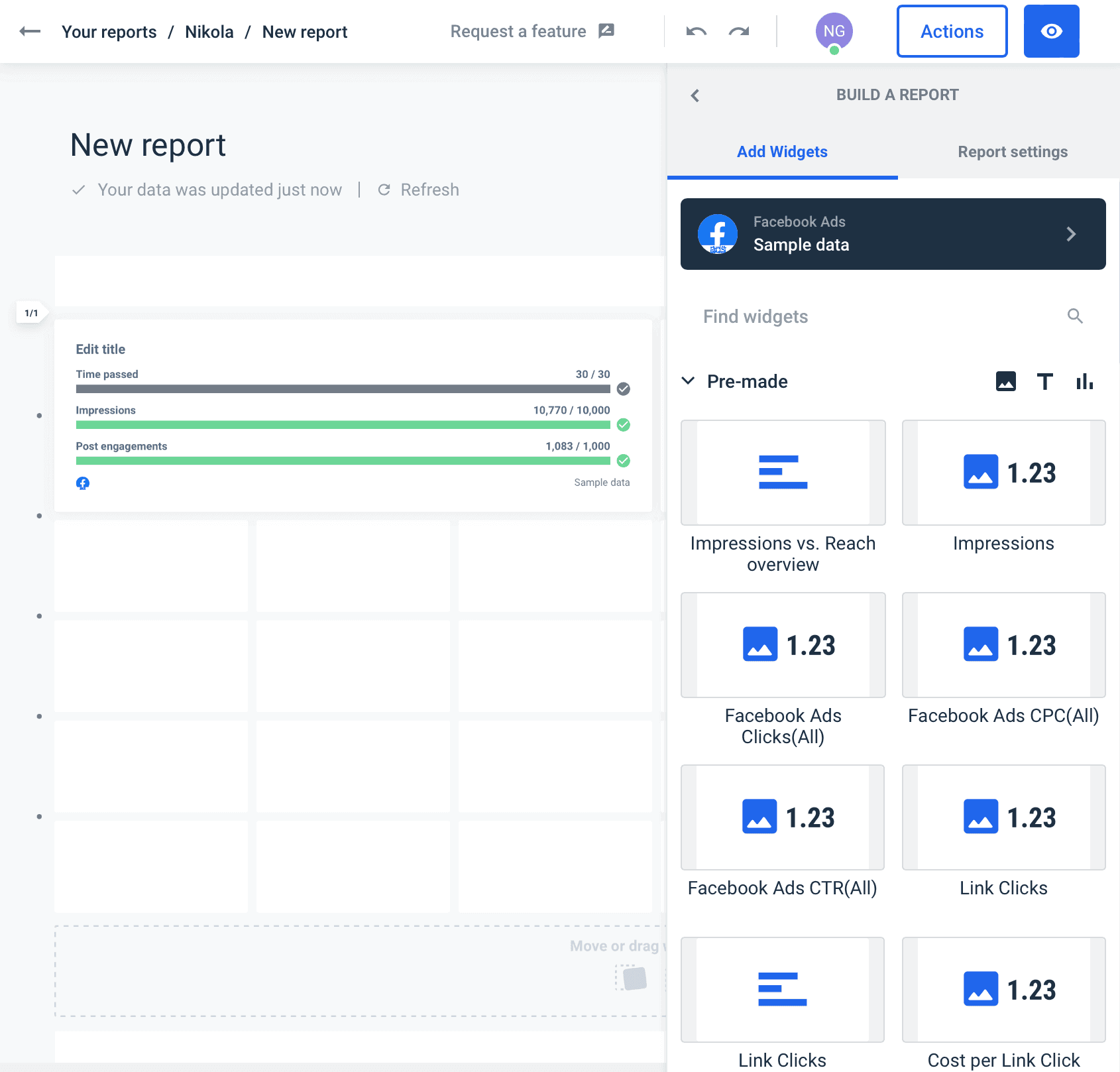Click the search magnifier icon

[x=1075, y=316]
